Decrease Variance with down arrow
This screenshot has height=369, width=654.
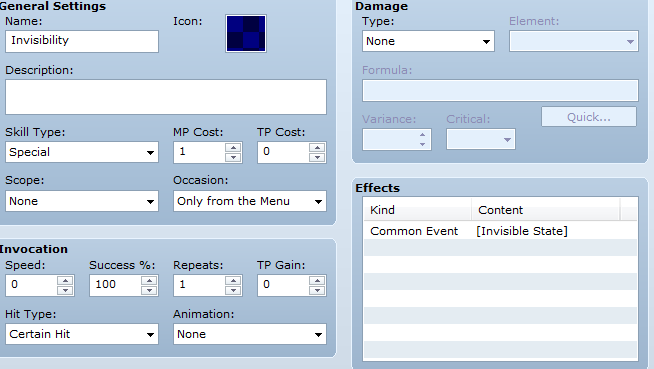[422, 144]
